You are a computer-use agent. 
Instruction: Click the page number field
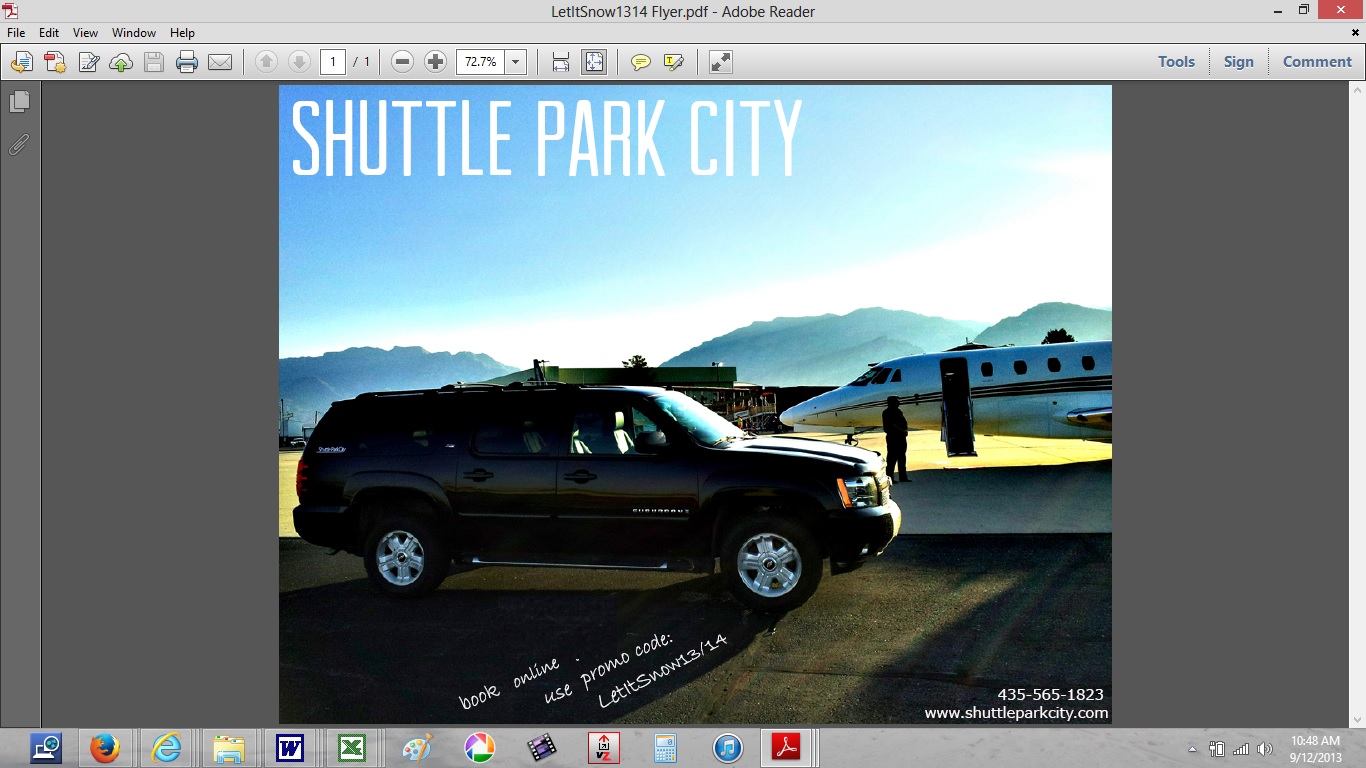tap(333, 62)
